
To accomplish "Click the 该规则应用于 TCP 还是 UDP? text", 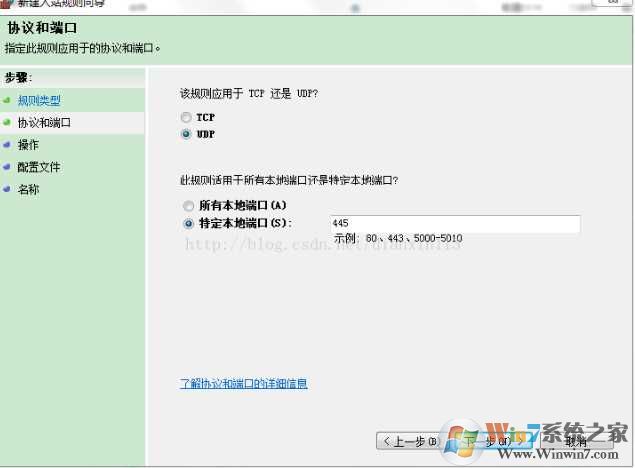I will pos(249,94).
